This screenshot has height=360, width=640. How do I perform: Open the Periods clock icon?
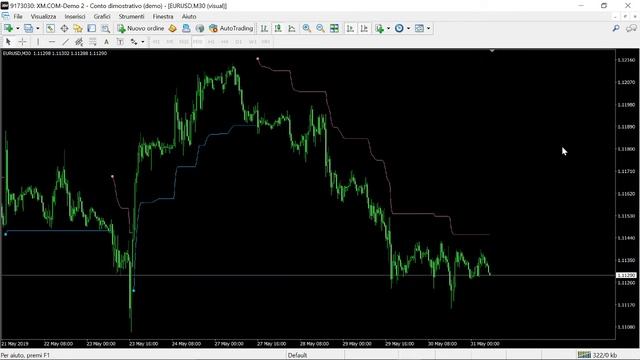[x=399, y=28]
